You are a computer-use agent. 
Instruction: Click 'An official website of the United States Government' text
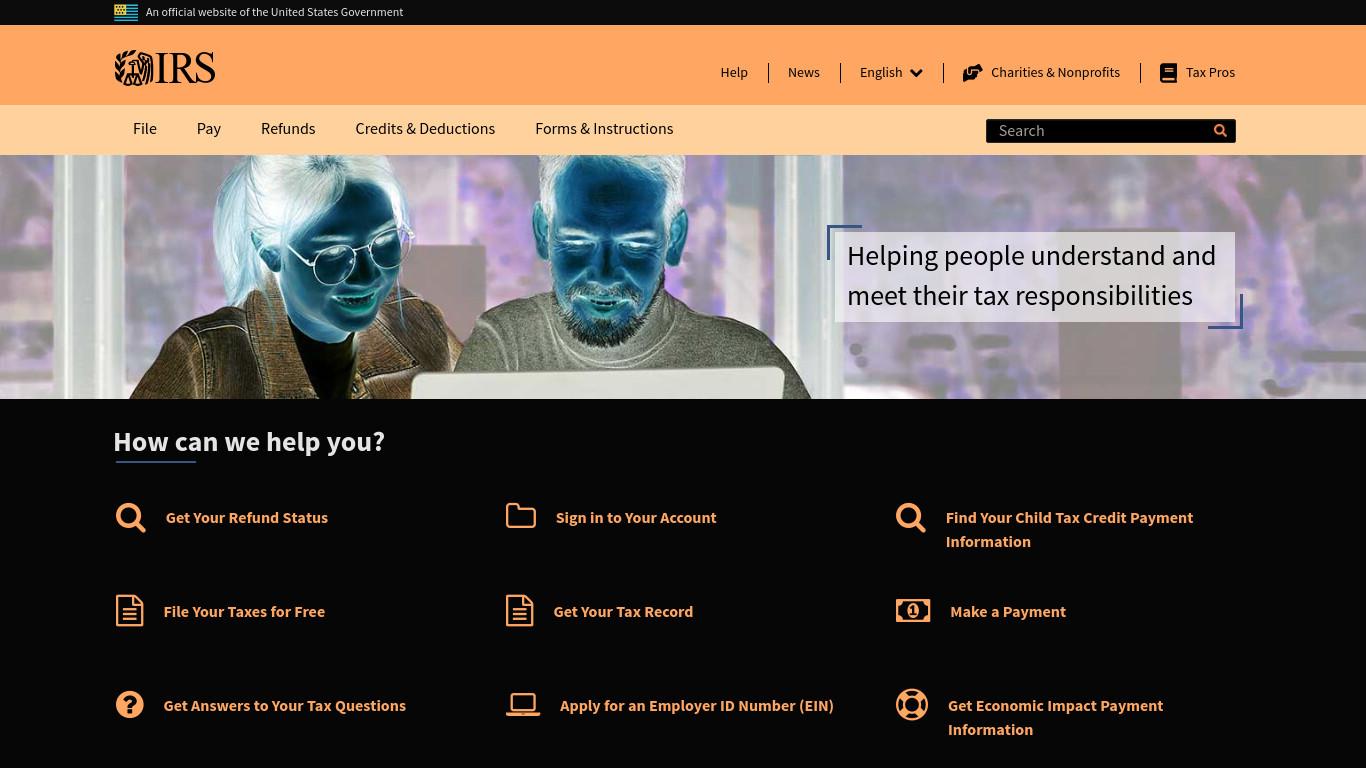click(274, 12)
